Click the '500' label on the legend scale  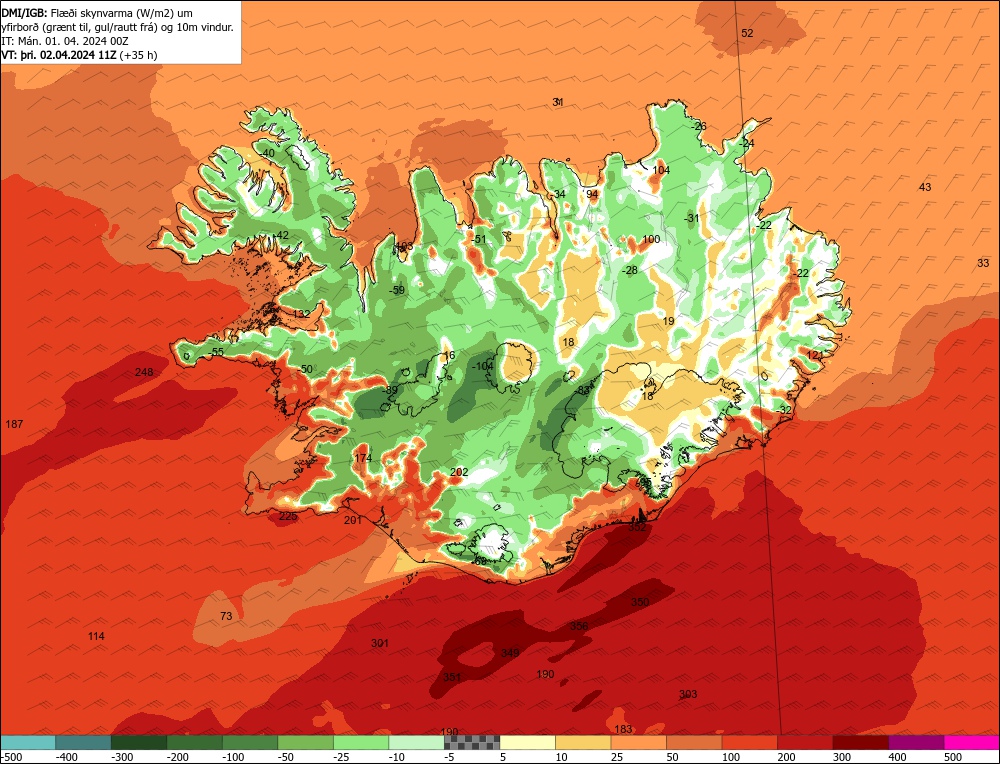point(953,757)
